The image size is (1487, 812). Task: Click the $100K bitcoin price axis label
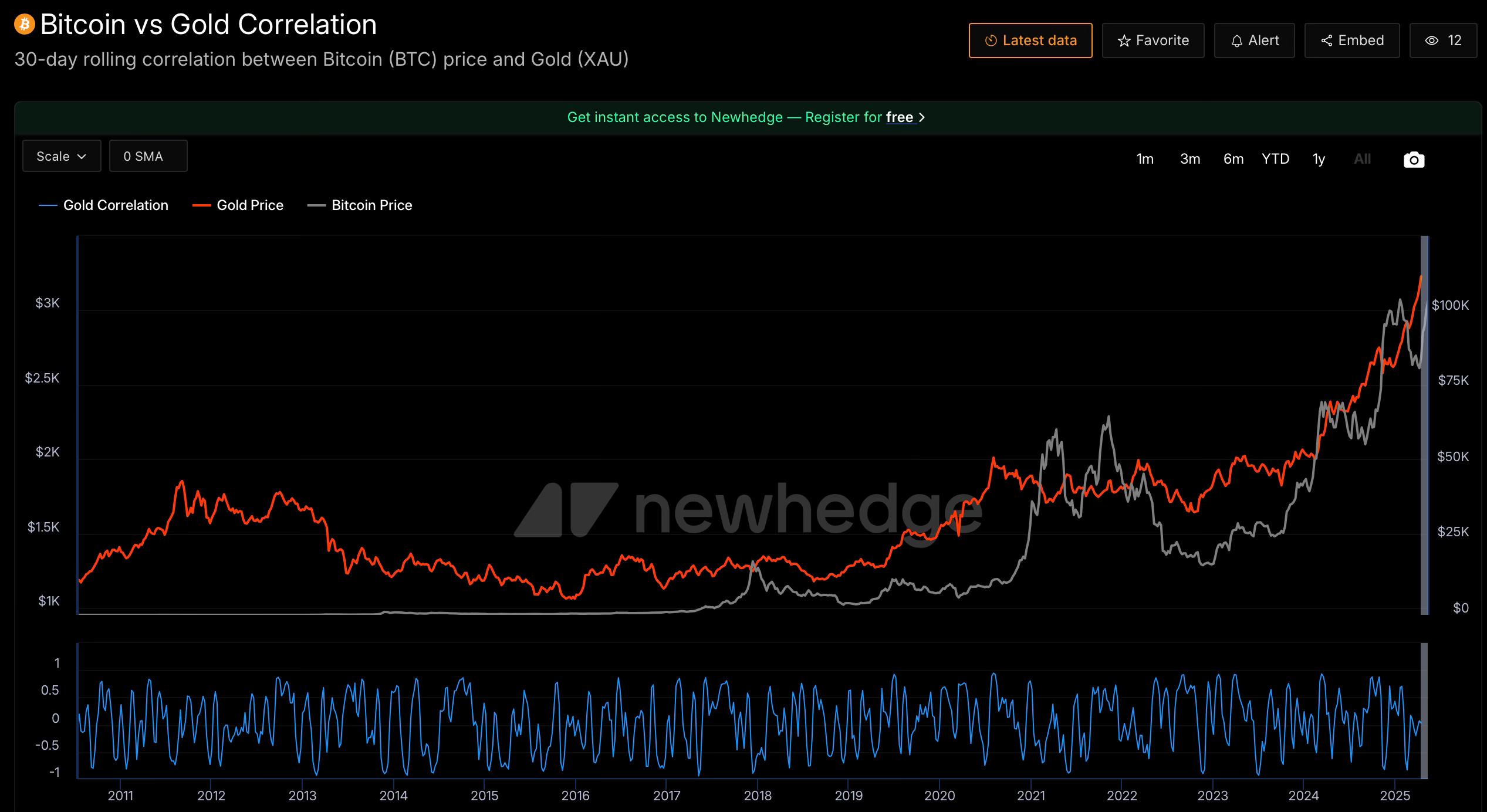1450,305
